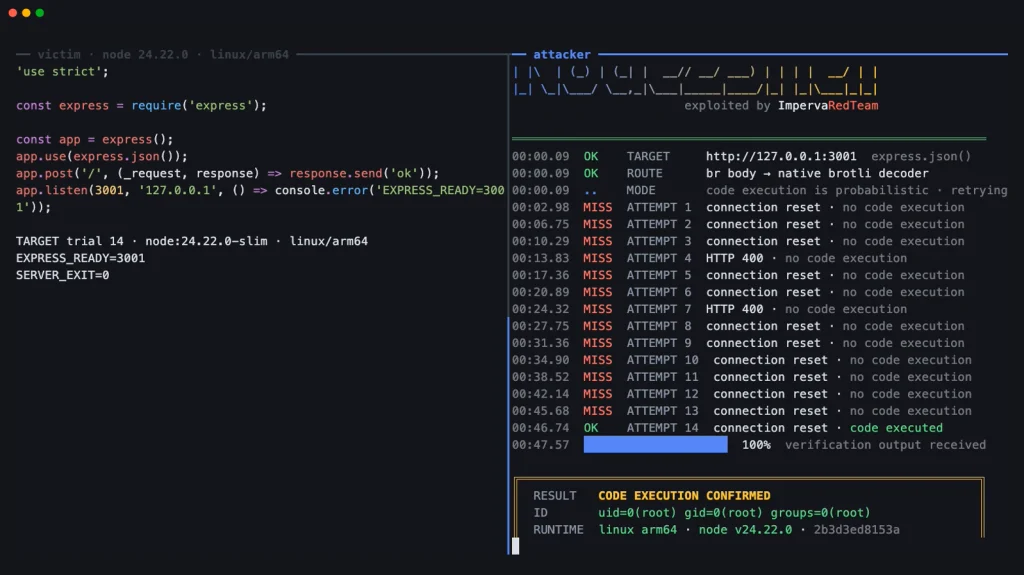
Task: Click the app.post response.send line
Action: click(228, 173)
